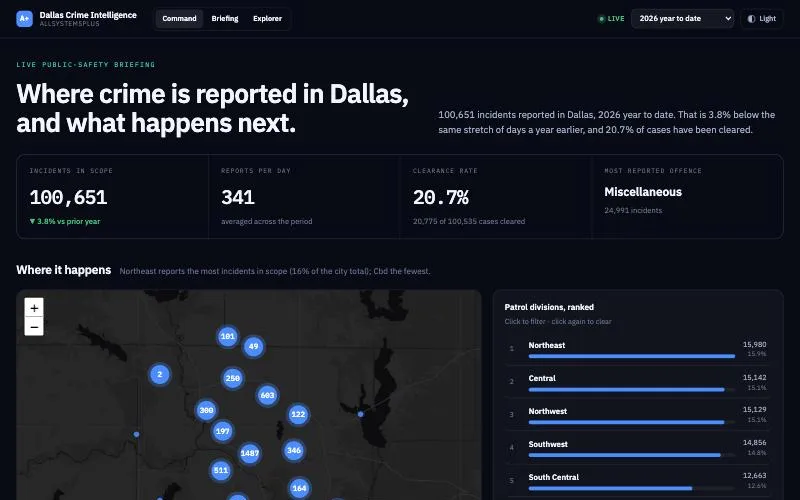Open the map cluster marked 300
This screenshot has width=800, height=500.
click(206, 410)
